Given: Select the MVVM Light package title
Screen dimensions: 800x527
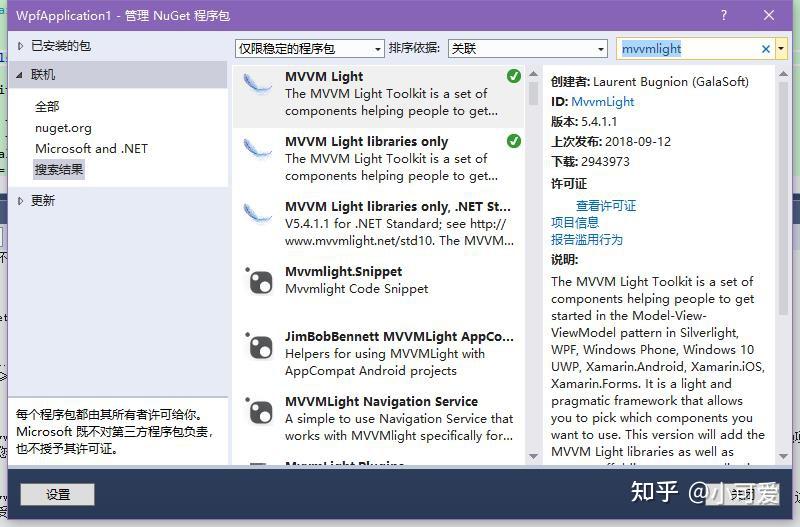Looking at the screenshot, I should (324, 77).
